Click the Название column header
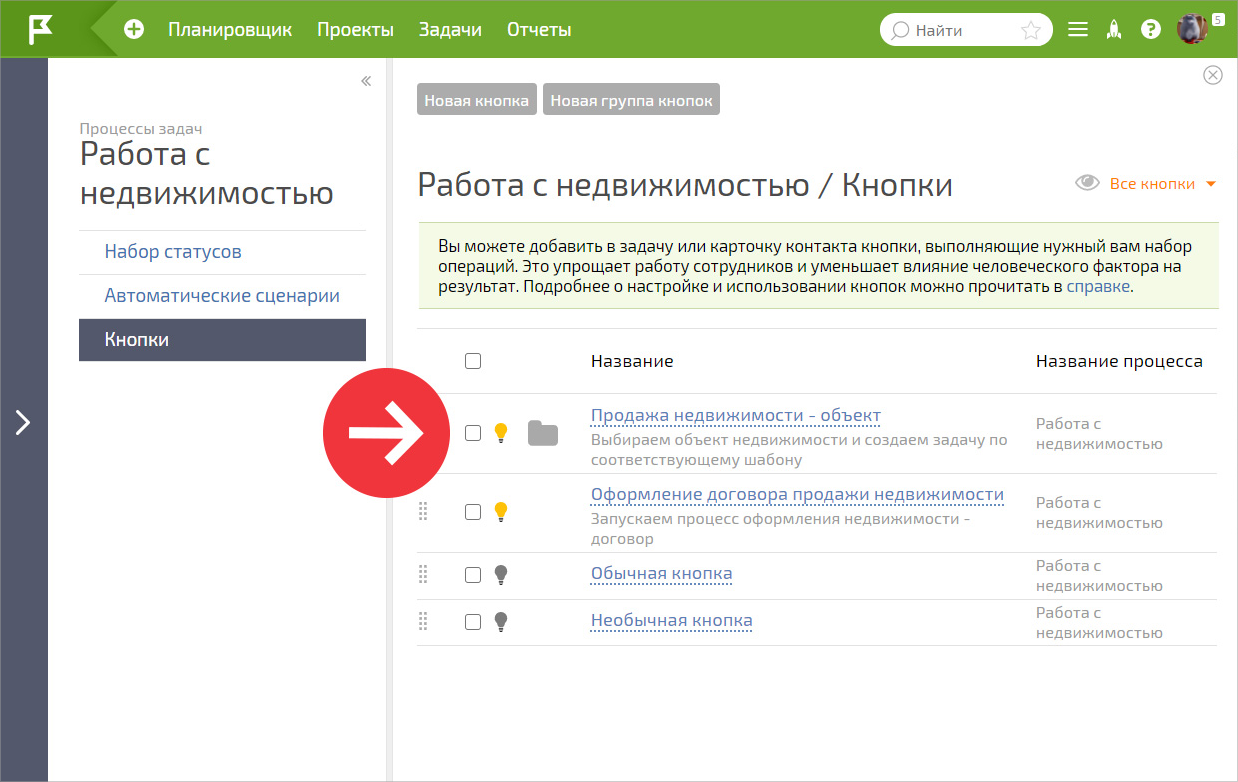Image resolution: width=1238 pixels, height=782 pixels. pos(632,361)
